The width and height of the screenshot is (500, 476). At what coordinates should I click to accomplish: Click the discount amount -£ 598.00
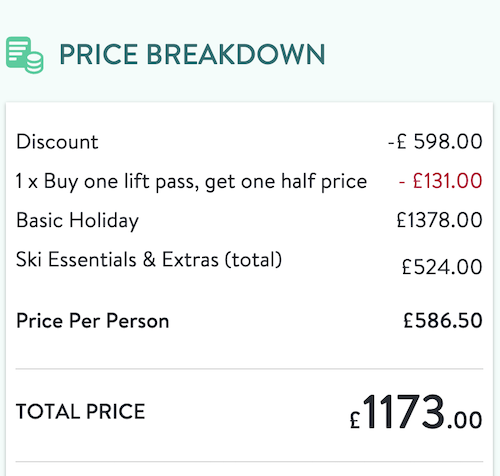(435, 141)
